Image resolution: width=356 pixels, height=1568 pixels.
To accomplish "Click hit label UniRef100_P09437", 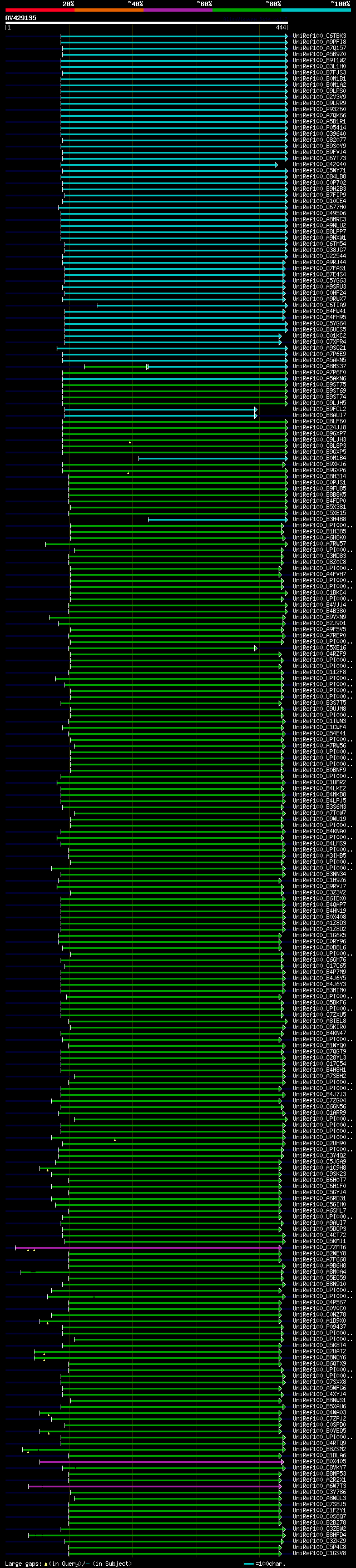I will point(319,1327).
